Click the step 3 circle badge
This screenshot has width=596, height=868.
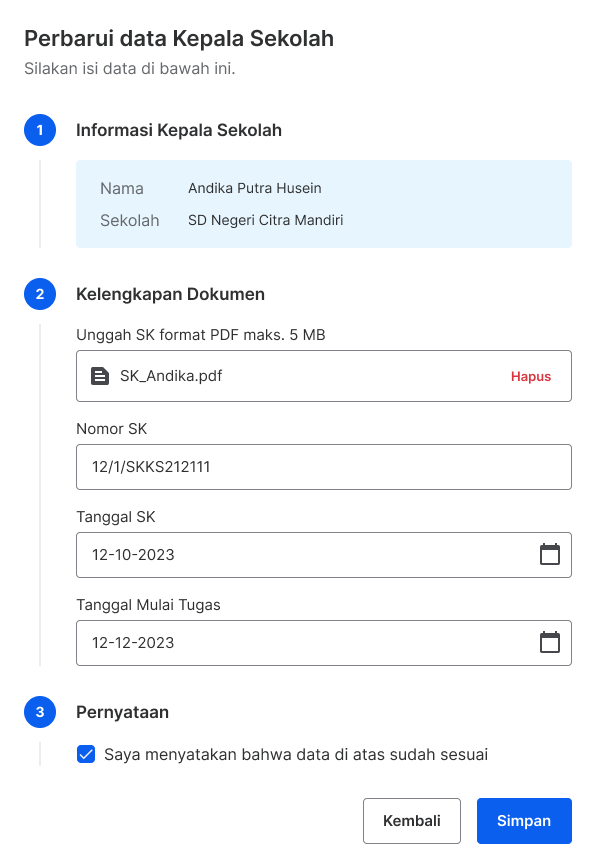pos(40,712)
